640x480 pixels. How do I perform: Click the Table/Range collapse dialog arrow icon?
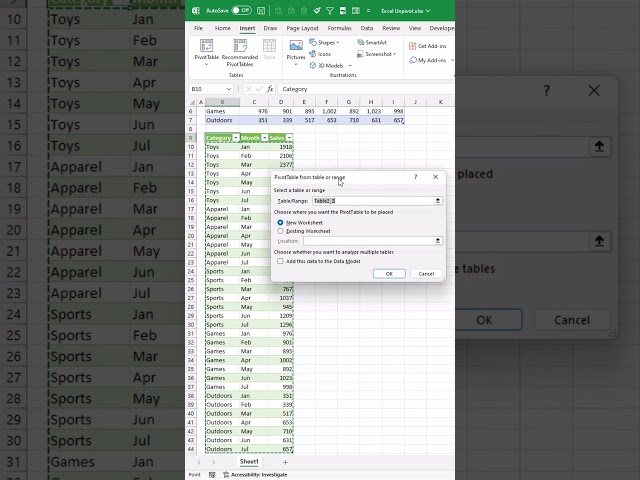tap(438, 201)
